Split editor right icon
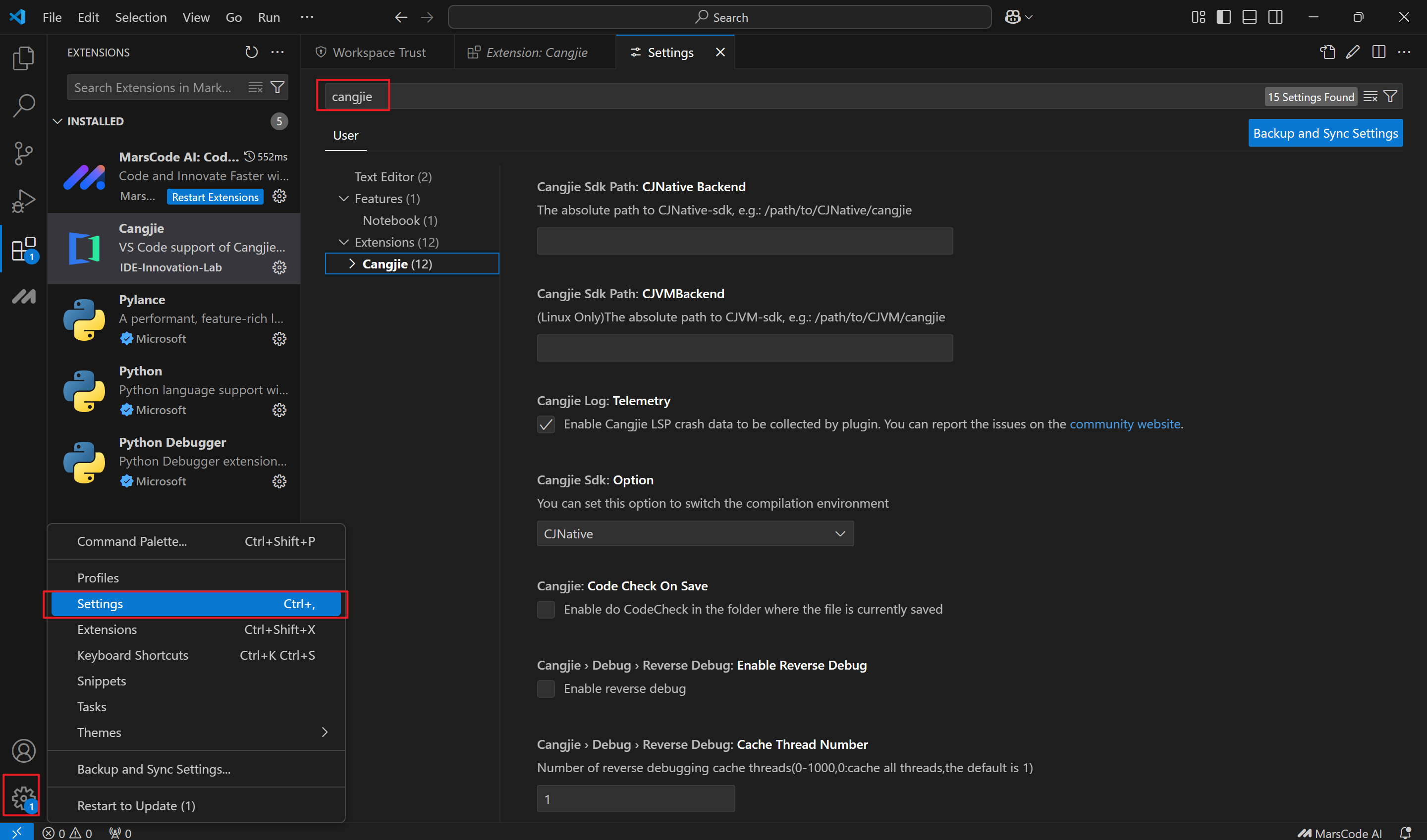 1379,52
